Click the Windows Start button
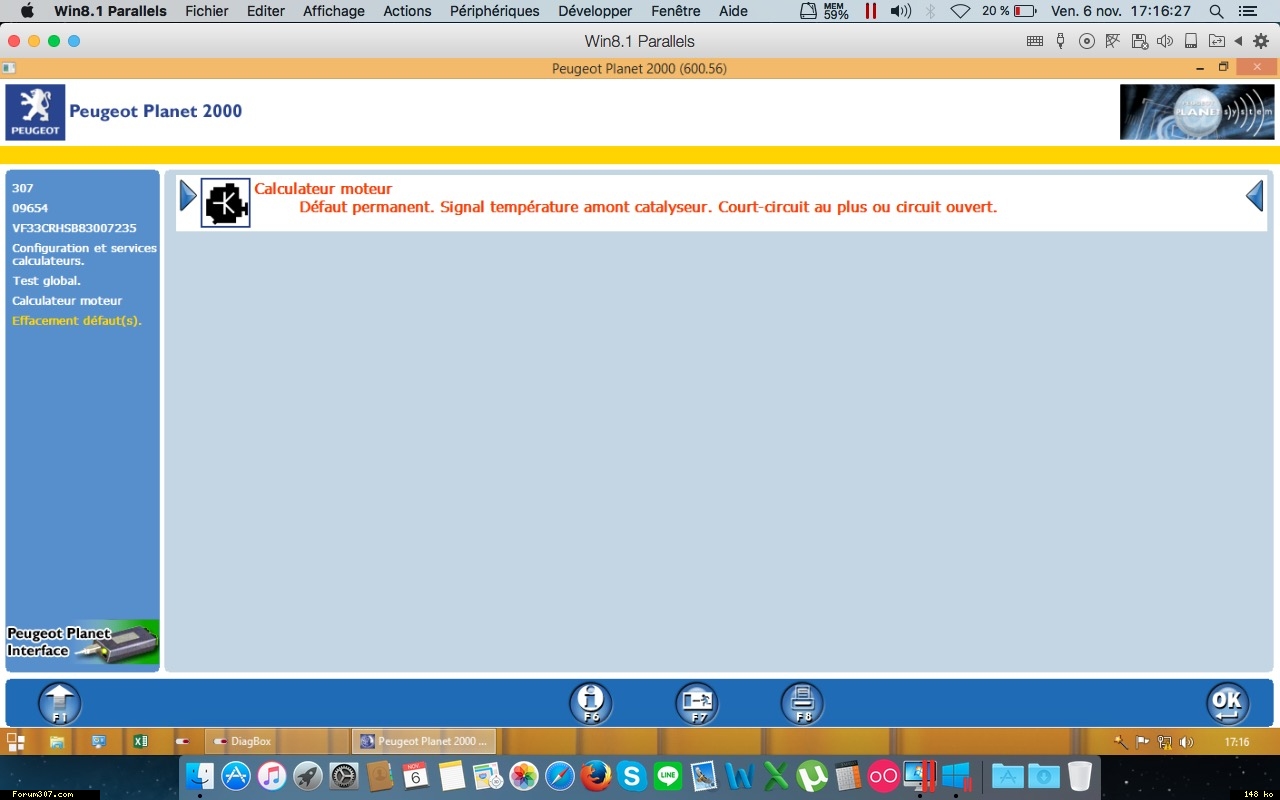The image size is (1280, 800). click(16, 742)
